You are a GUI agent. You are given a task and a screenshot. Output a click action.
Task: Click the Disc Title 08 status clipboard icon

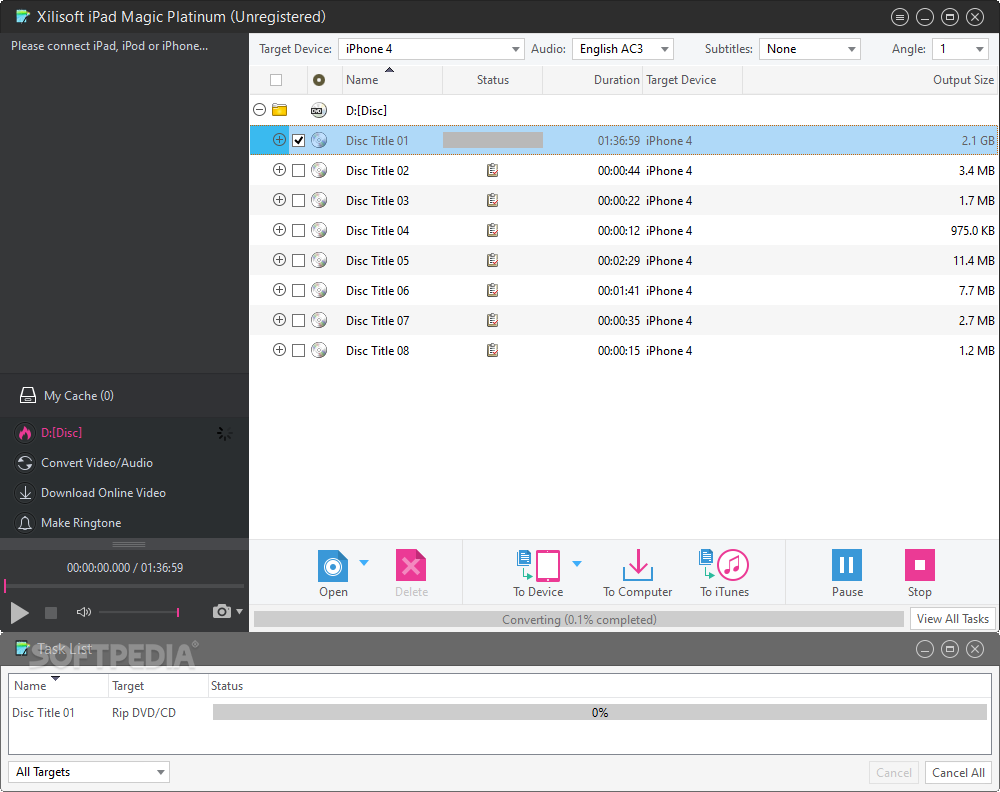pyautogui.click(x=492, y=350)
